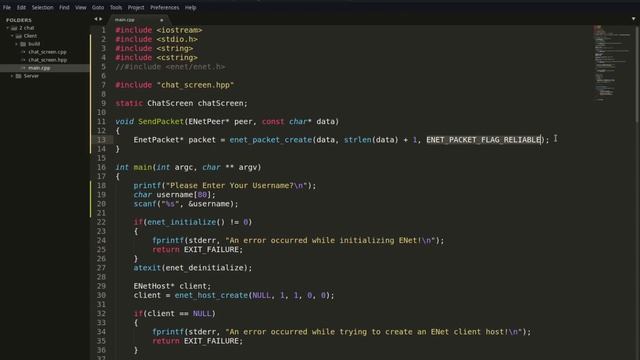
Task: Select the Server folder label
Action: click(31, 76)
